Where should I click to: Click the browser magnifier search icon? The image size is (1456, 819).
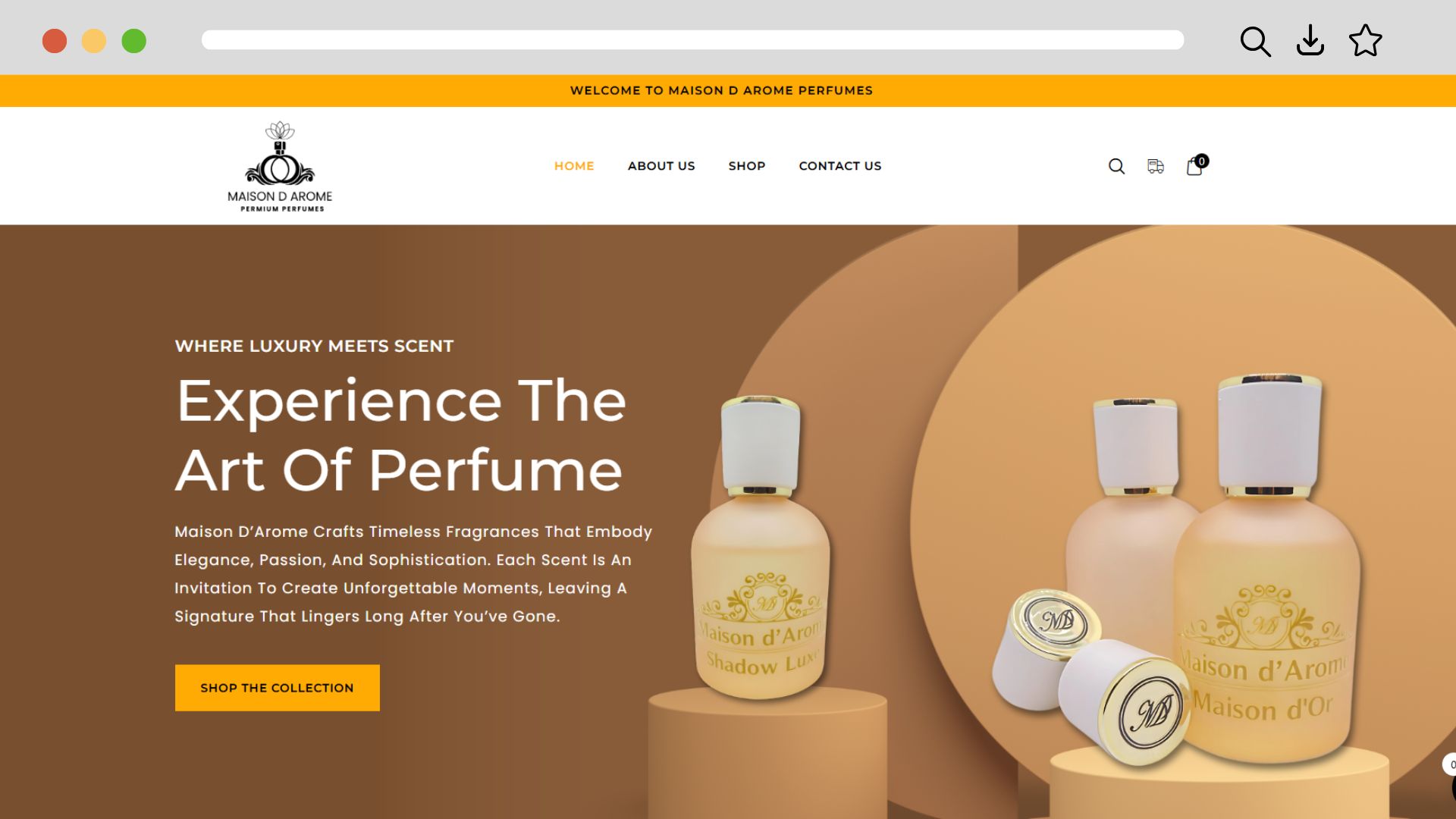coord(1255,41)
